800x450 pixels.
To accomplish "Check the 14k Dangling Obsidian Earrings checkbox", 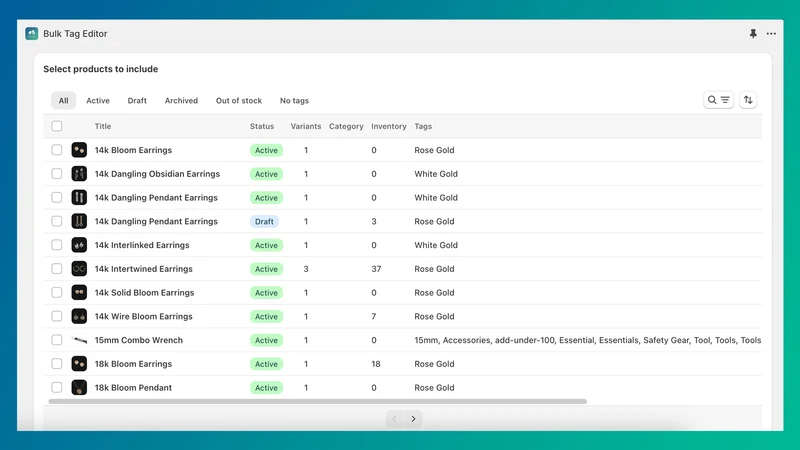I will [57, 174].
